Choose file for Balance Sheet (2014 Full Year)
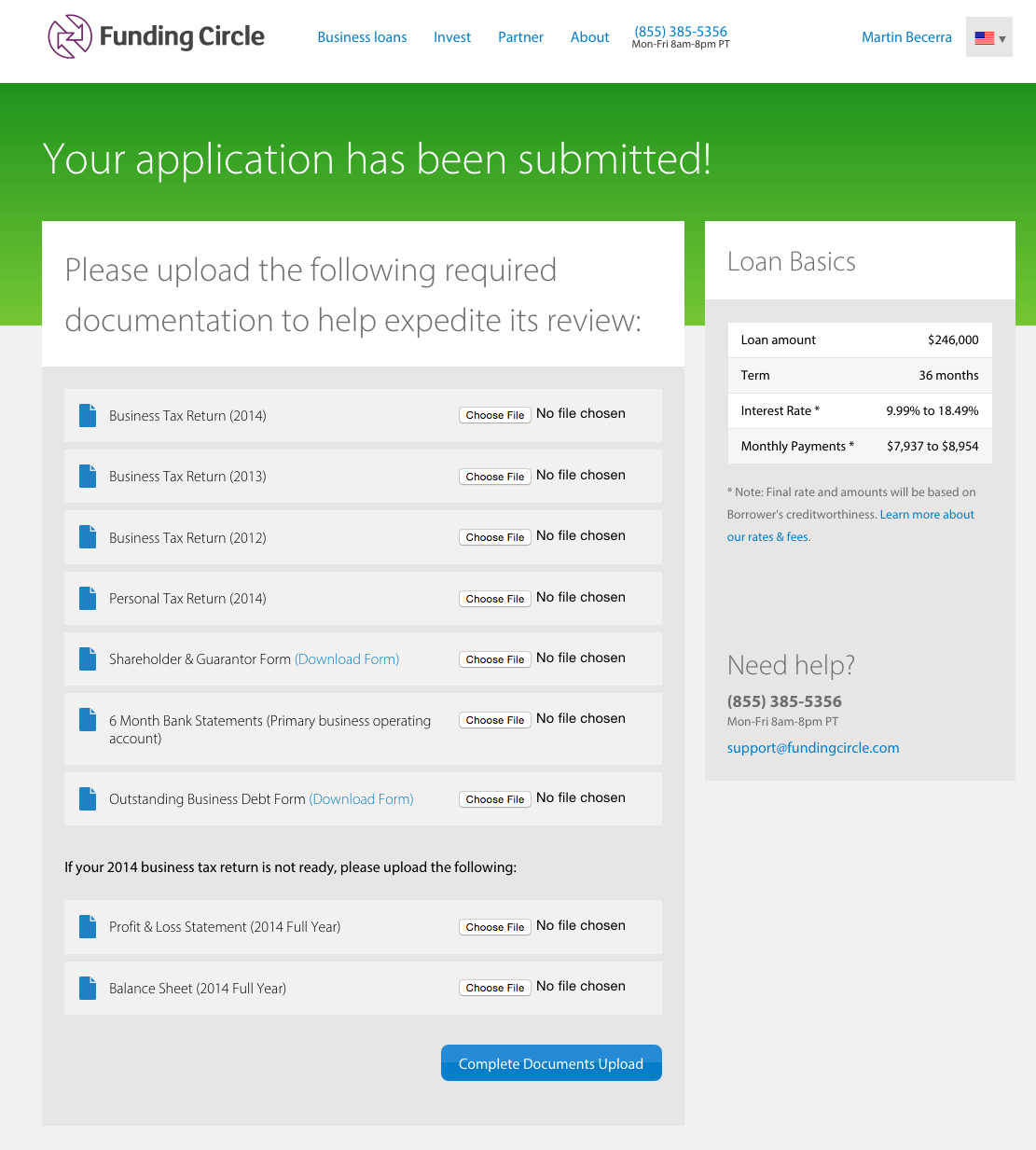This screenshot has width=1036, height=1150. pos(495,988)
